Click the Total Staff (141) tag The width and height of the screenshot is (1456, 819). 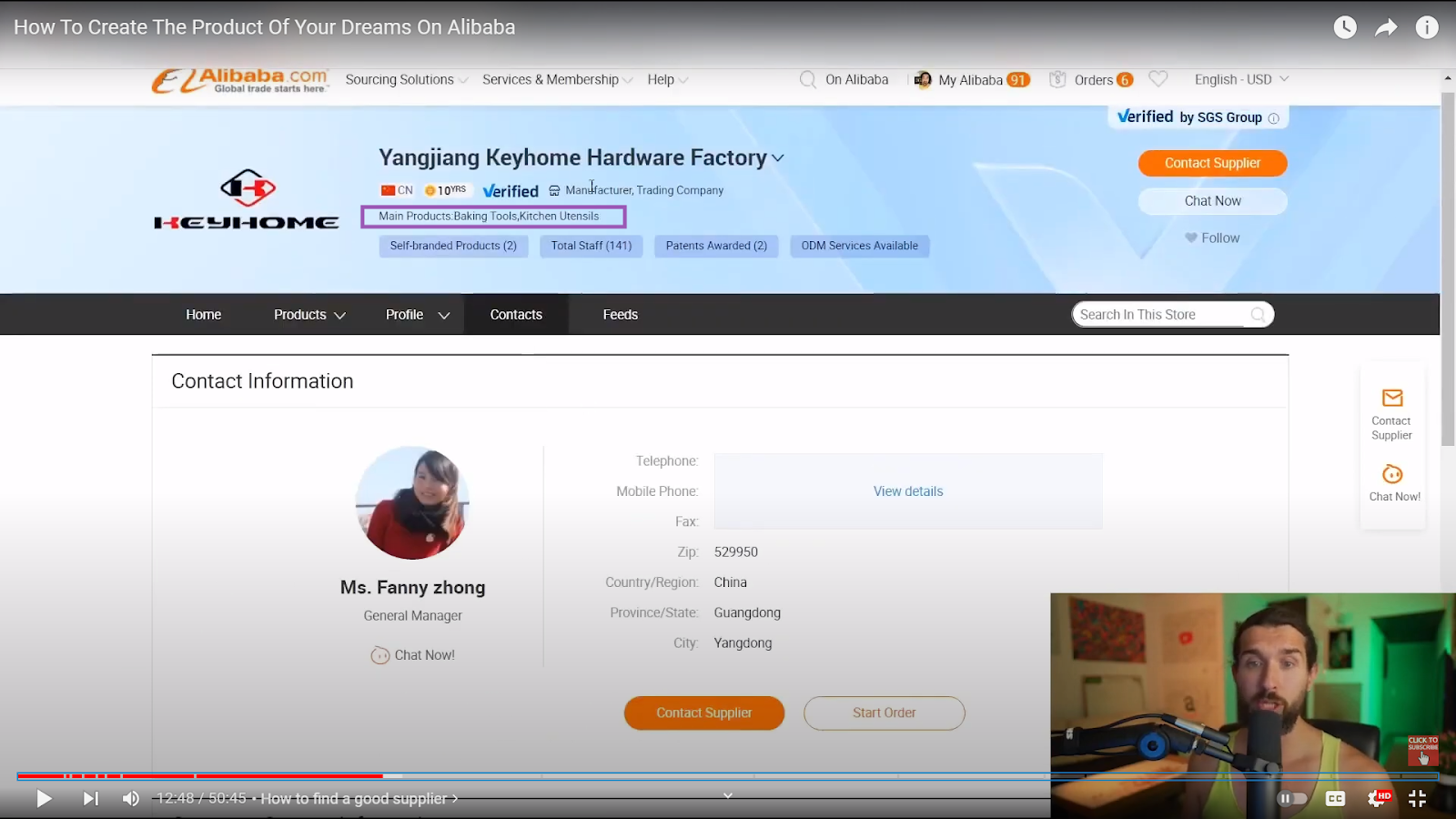coord(591,246)
